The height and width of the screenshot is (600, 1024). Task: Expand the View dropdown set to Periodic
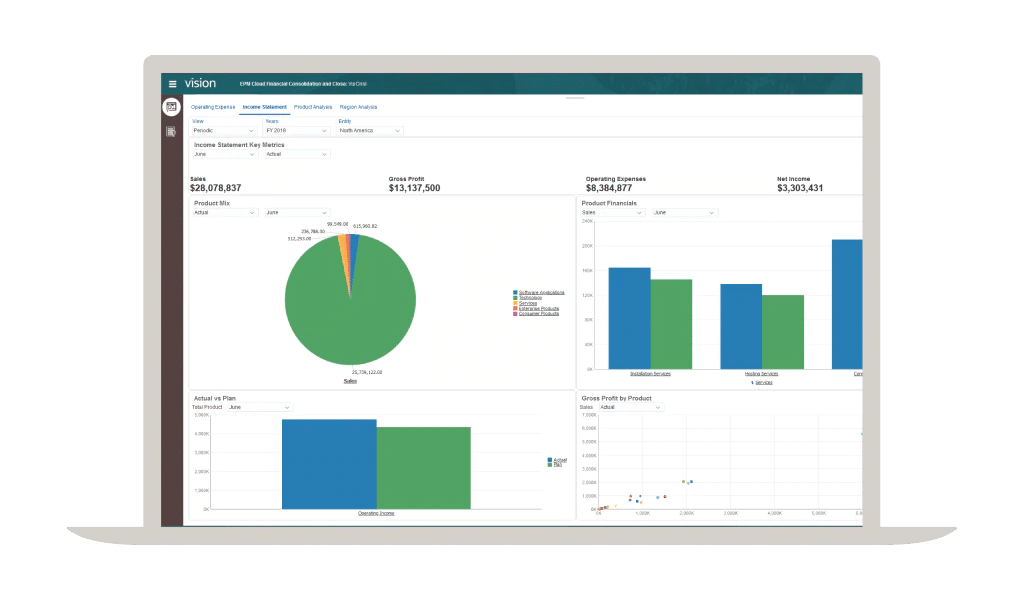[225, 131]
